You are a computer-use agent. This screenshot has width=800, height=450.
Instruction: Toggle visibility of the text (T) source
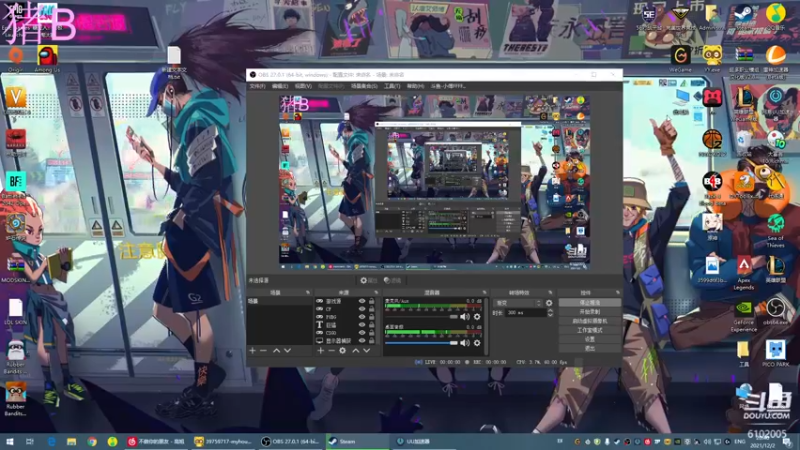pos(362,324)
